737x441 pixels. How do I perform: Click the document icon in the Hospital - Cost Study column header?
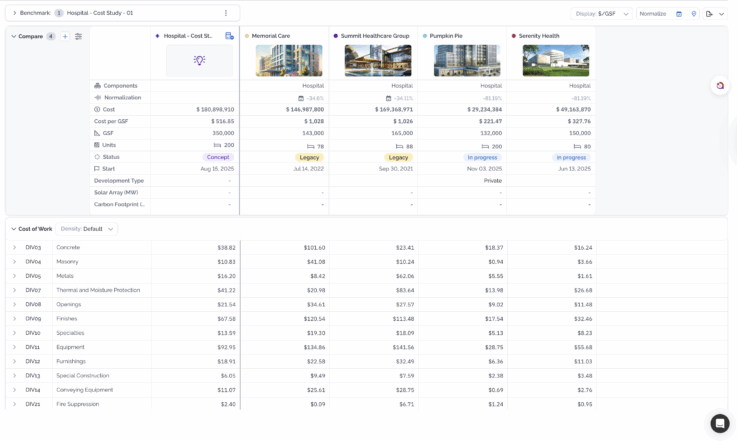pyautogui.click(x=229, y=36)
